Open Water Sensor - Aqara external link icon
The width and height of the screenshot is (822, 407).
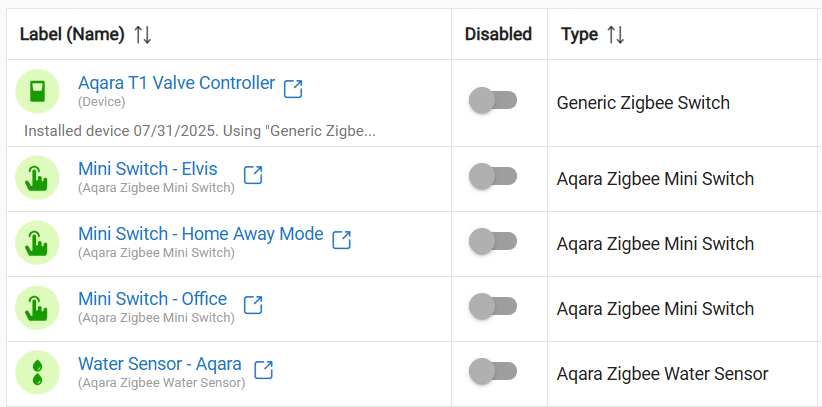[263, 369]
